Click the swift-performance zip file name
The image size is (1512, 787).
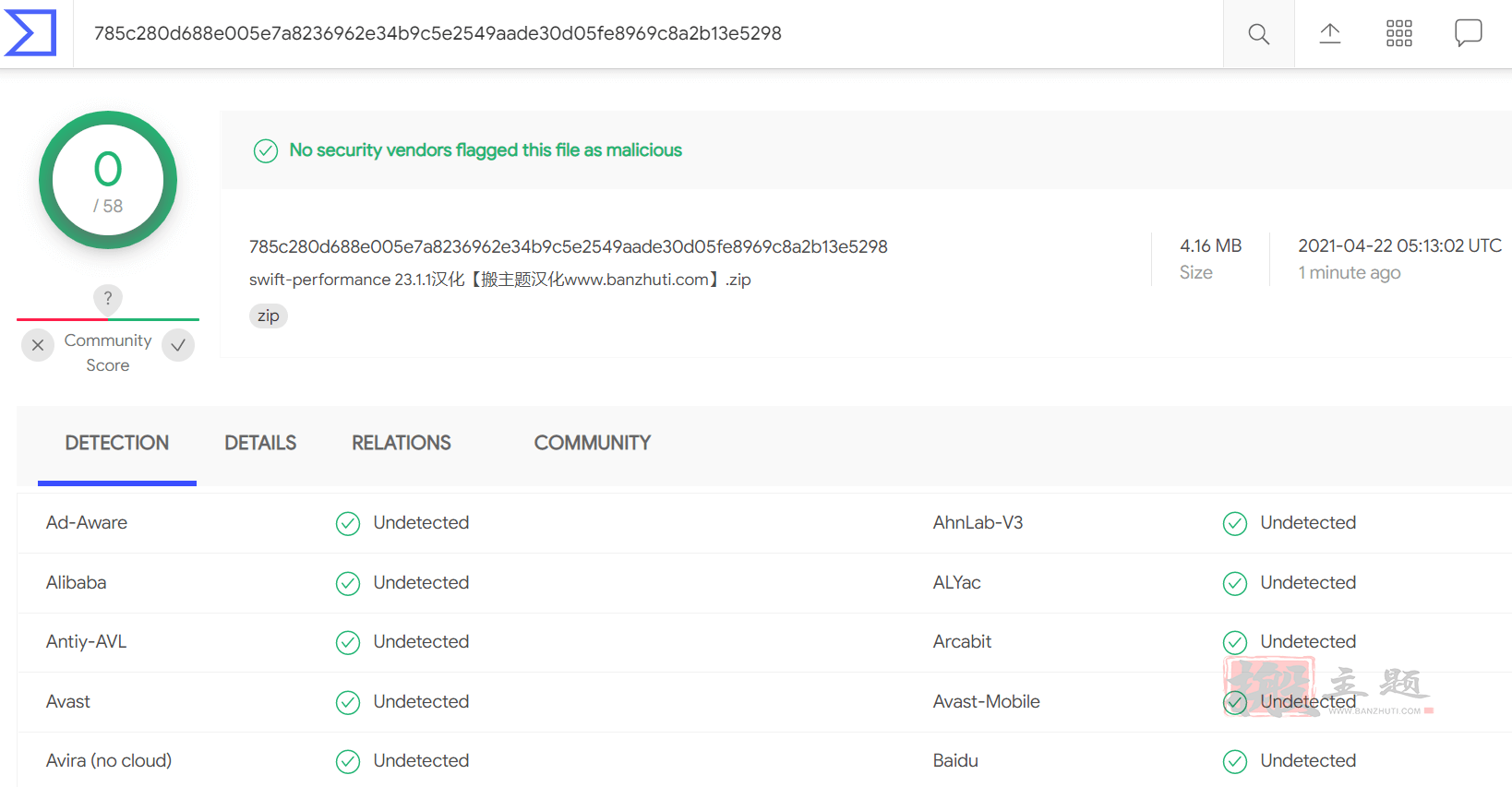pos(500,280)
